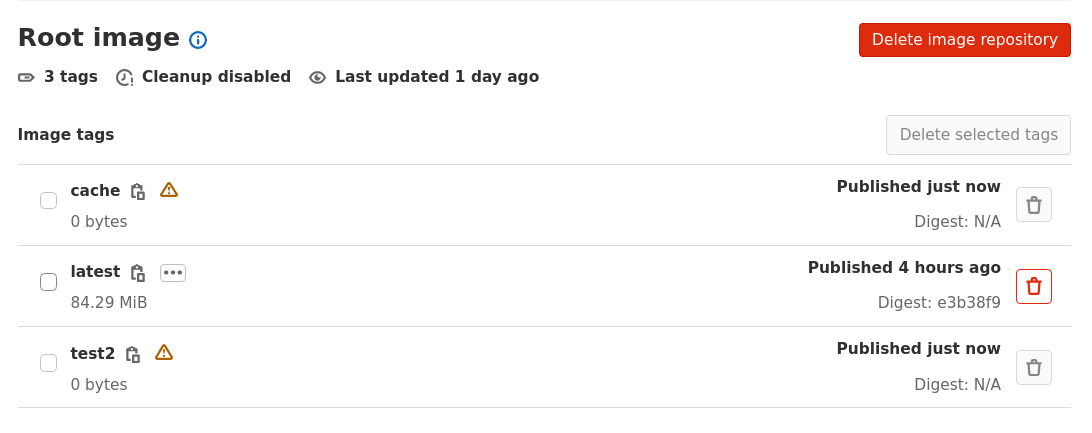The height and width of the screenshot is (433, 1092).
Task: Copy the latest tag path
Action: [x=138, y=272]
